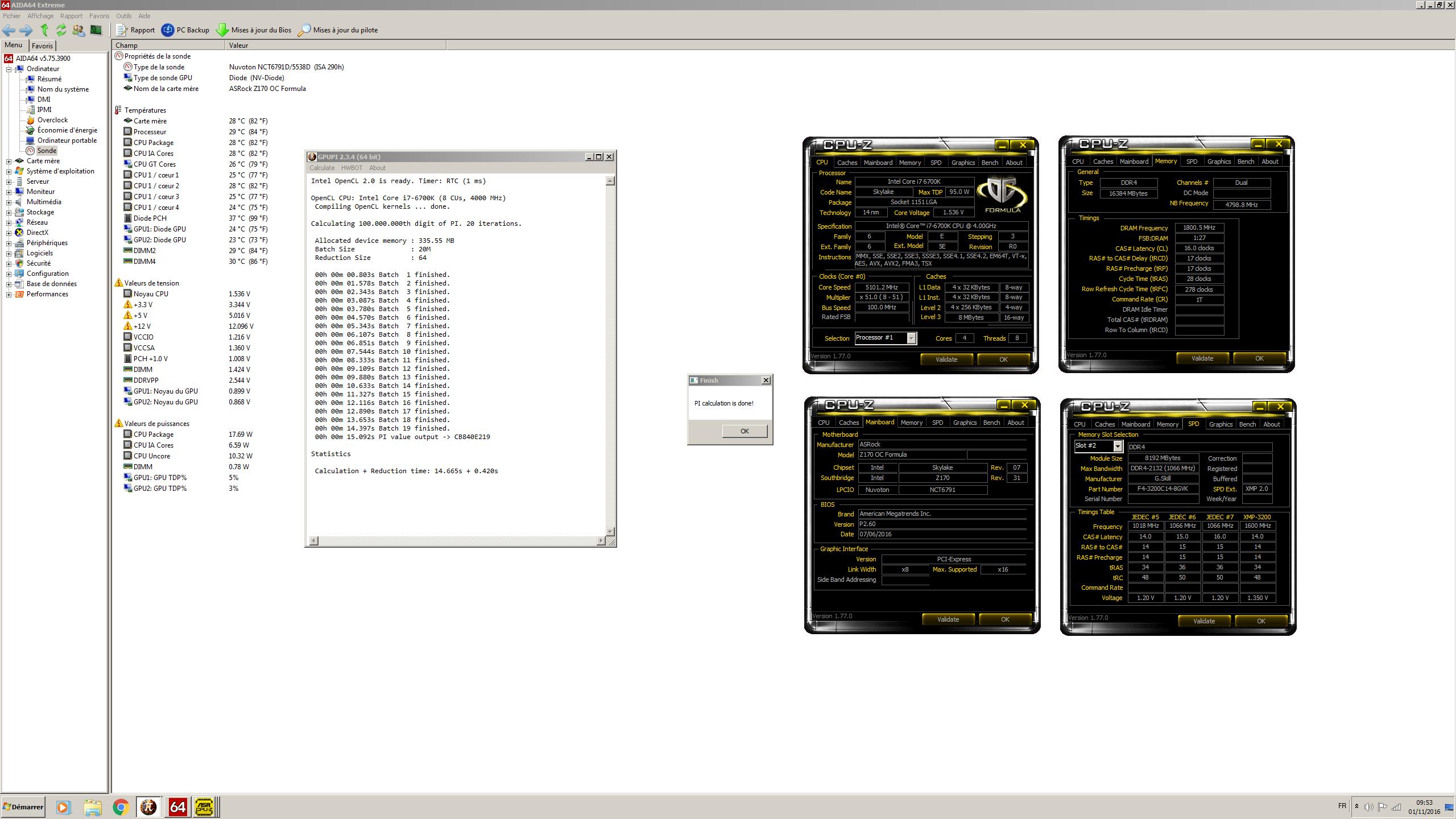Click Mises à jour du pilote
Viewport: 1456px width, 819px height.
[338, 30]
